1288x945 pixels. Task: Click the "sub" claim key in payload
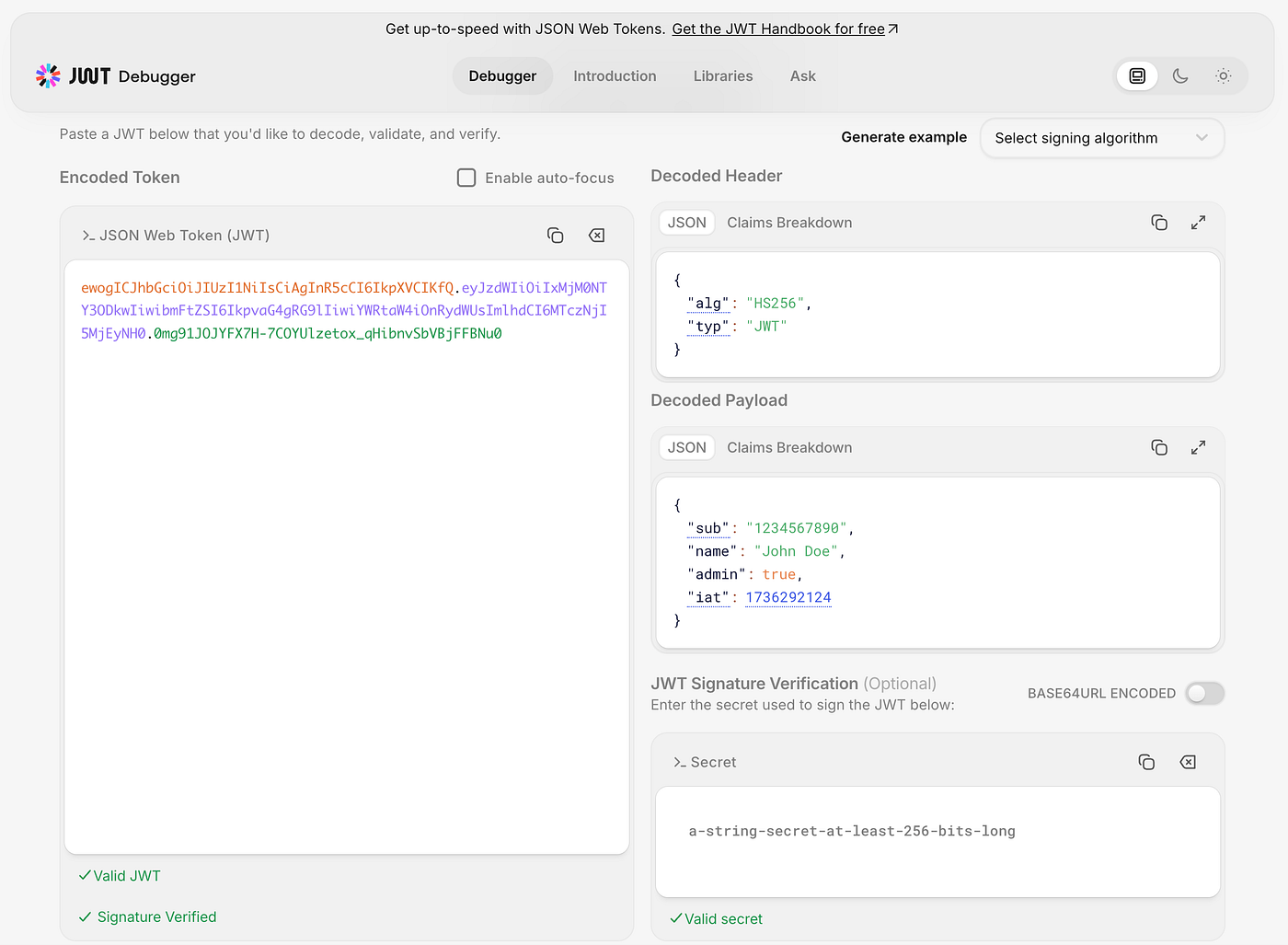tap(708, 528)
